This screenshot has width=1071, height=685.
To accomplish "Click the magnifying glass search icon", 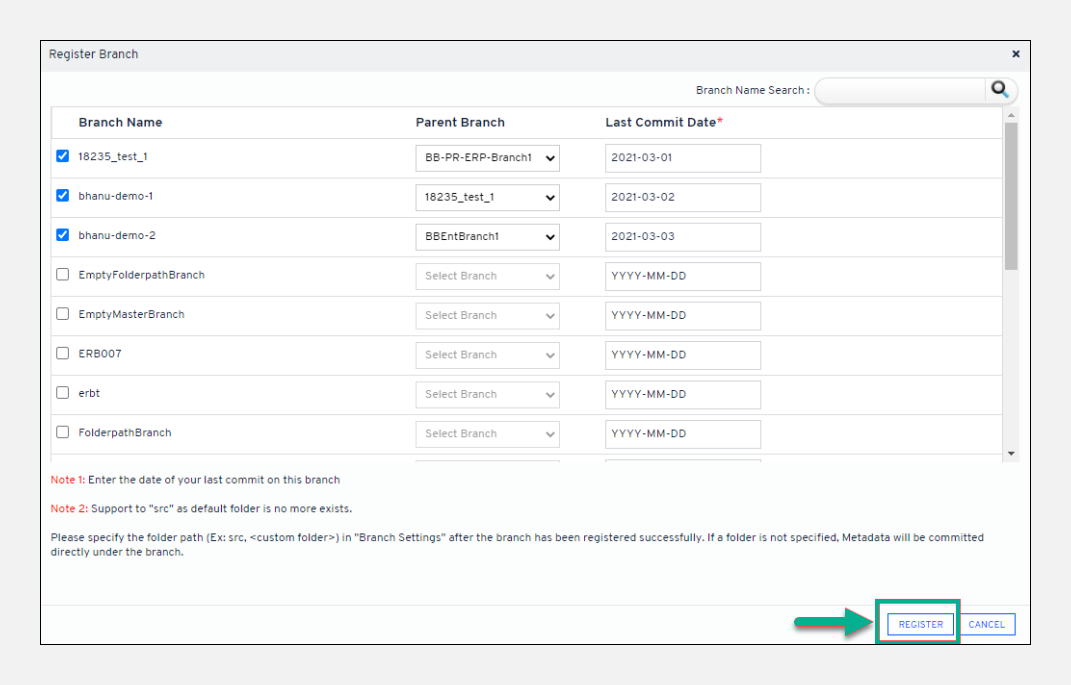I will click(1000, 90).
